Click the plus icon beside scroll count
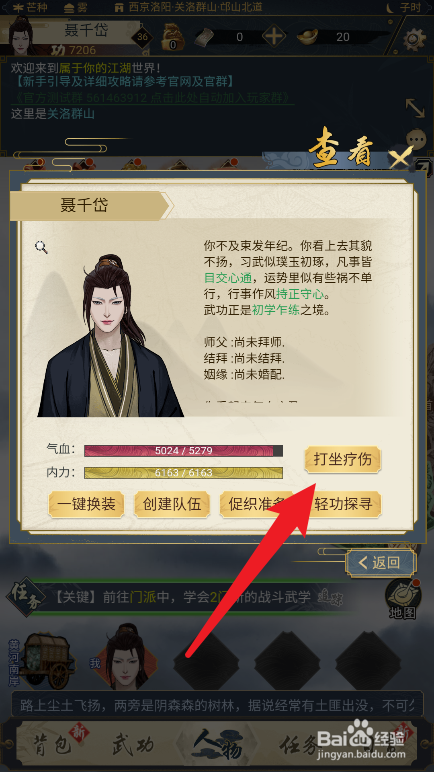This screenshot has height=772, width=434. 274,37
